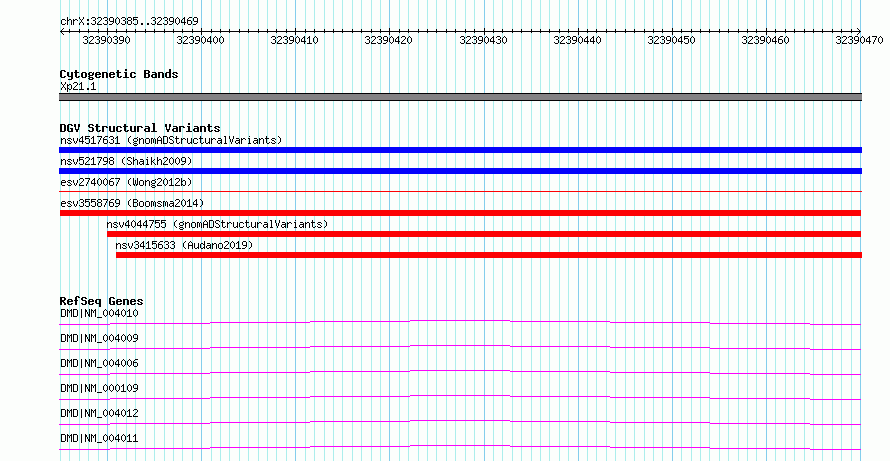Click ruler position 32390450

coord(671,40)
